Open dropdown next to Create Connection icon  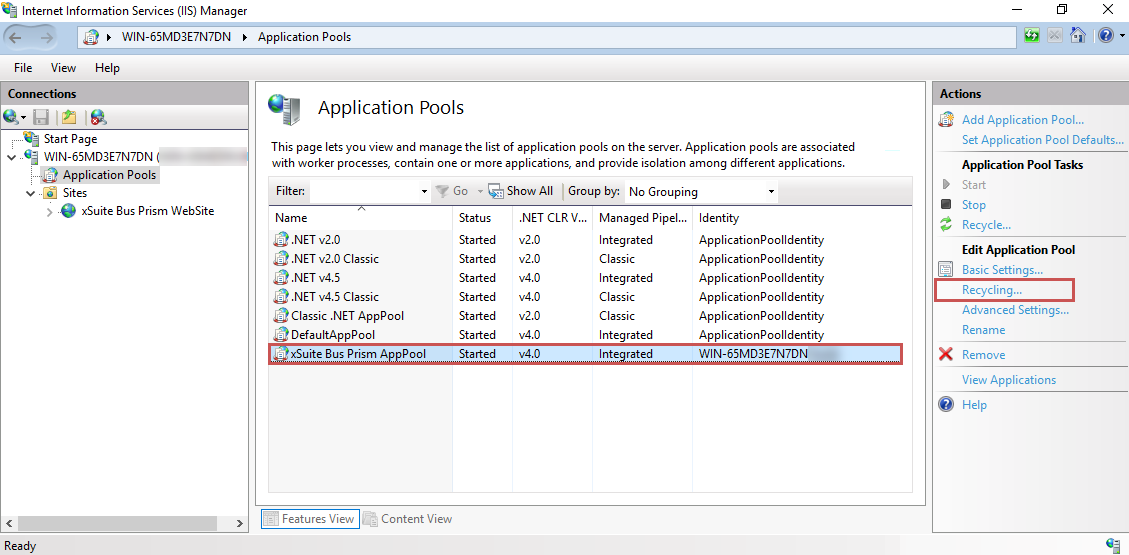tap(24, 117)
